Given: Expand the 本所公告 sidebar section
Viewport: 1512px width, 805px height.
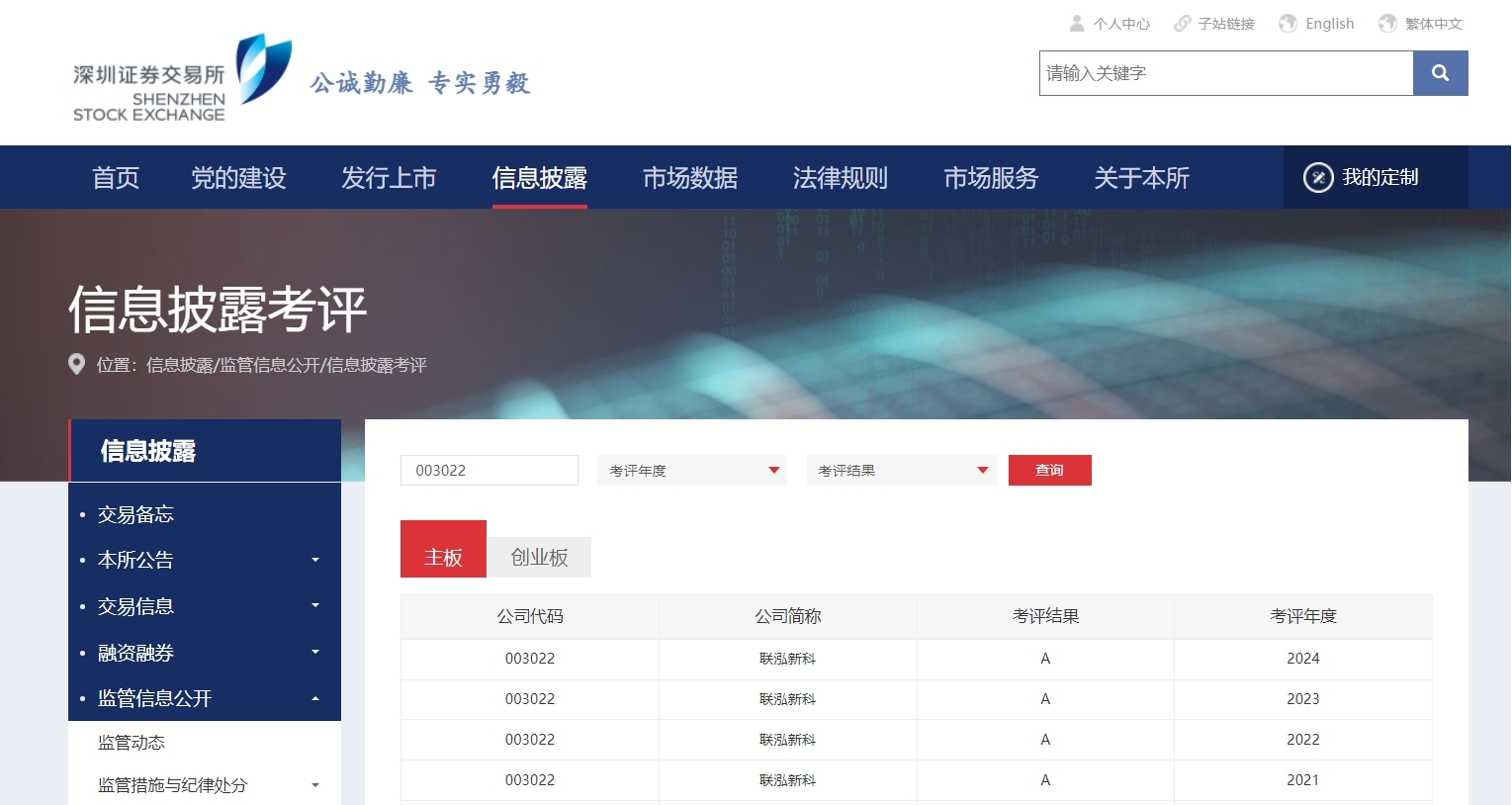Looking at the screenshot, I should pos(314,560).
